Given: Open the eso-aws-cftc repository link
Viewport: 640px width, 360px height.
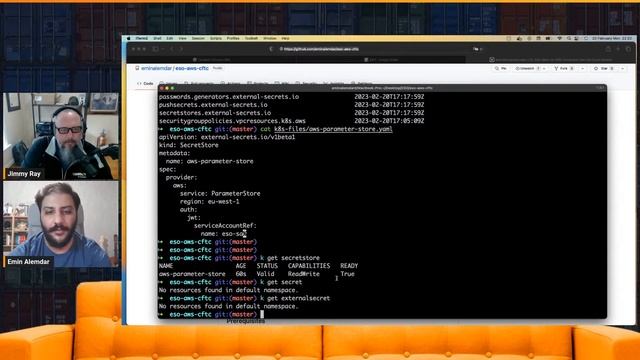Looking at the screenshot, I should [192, 69].
